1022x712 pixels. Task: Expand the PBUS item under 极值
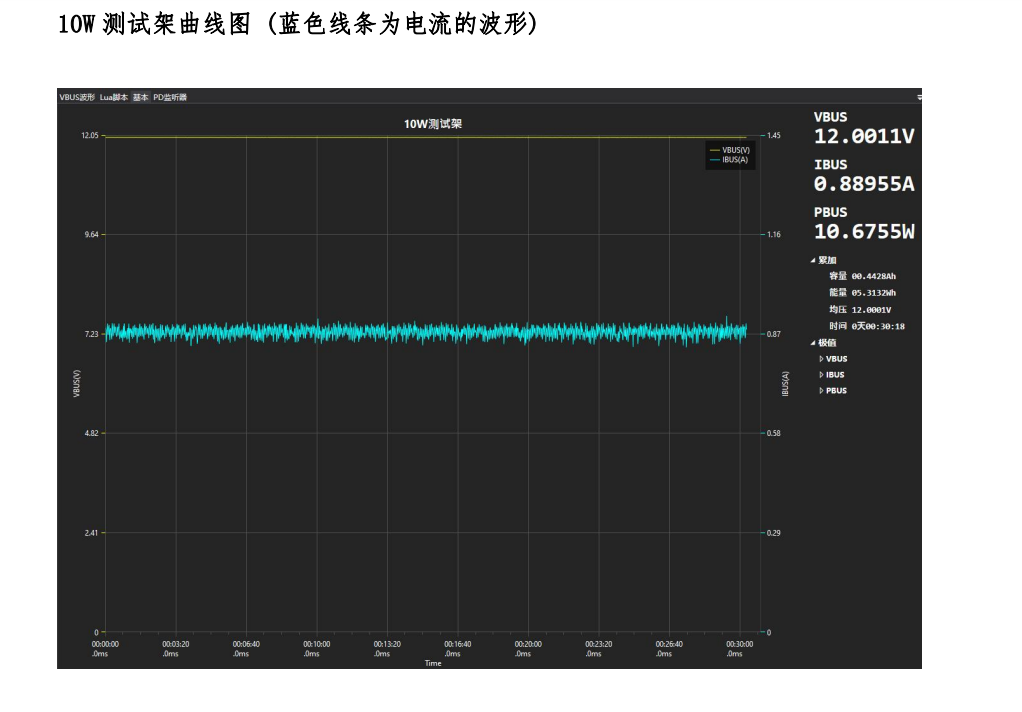click(x=822, y=391)
